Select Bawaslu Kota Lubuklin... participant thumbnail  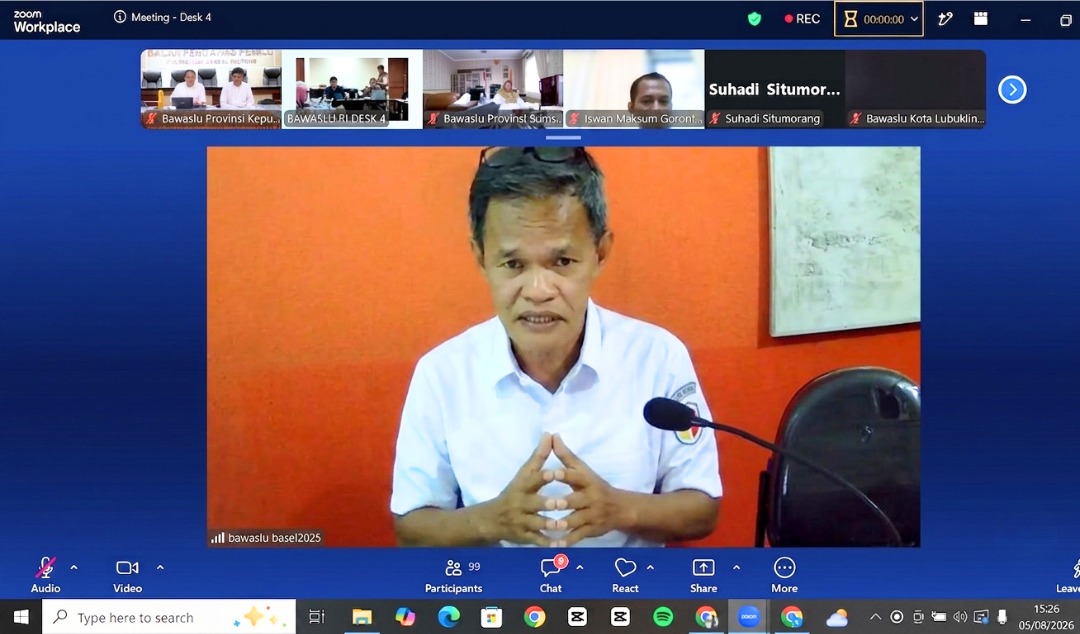tap(916, 89)
